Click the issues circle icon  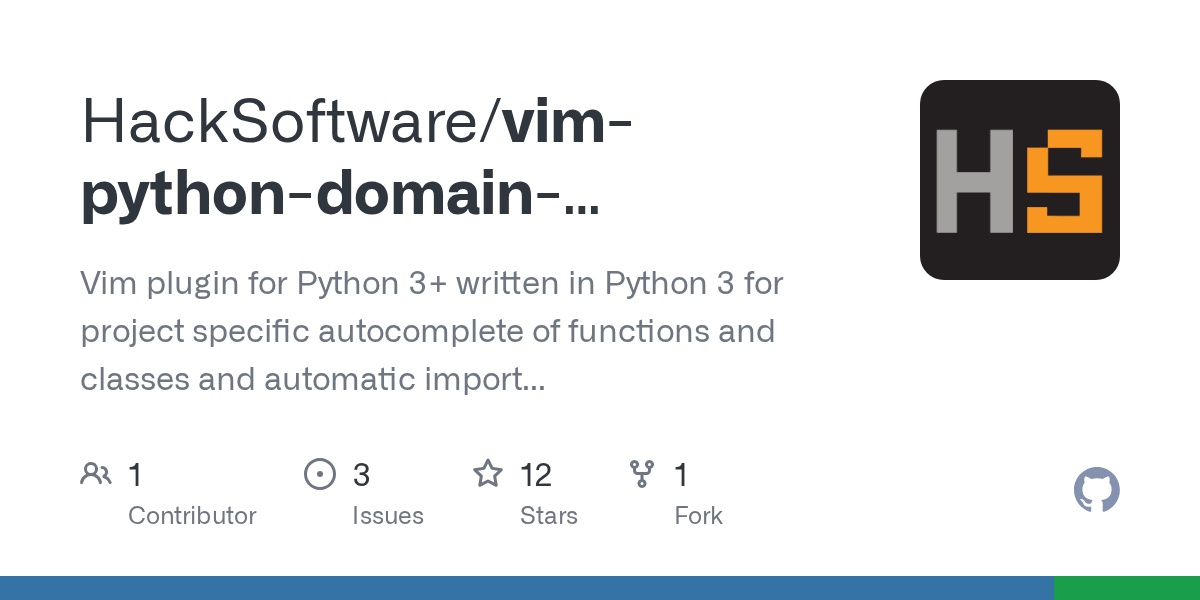coord(320,473)
